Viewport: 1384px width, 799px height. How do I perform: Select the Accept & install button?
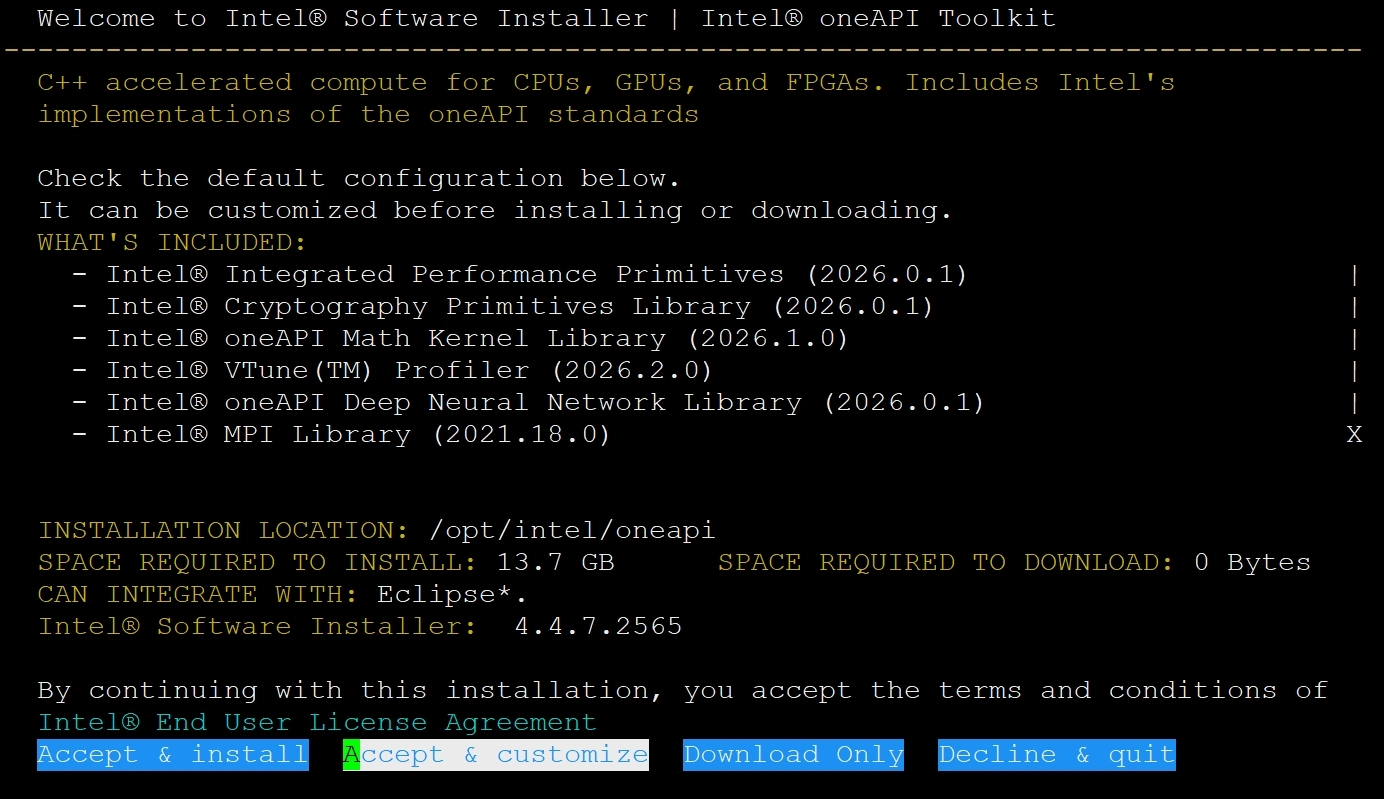click(x=173, y=755)
